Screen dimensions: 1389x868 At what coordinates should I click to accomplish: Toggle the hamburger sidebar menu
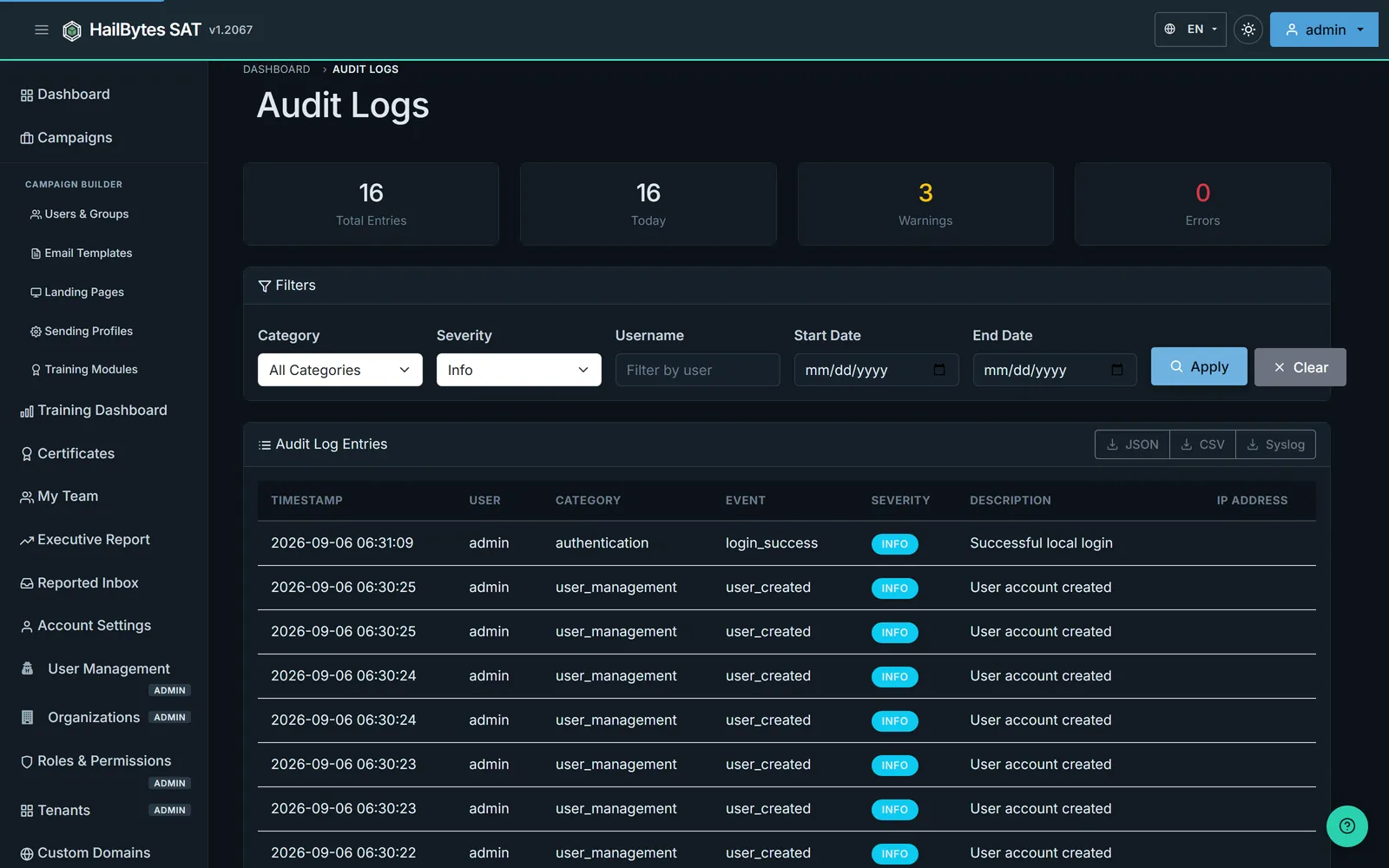[41, 30]
